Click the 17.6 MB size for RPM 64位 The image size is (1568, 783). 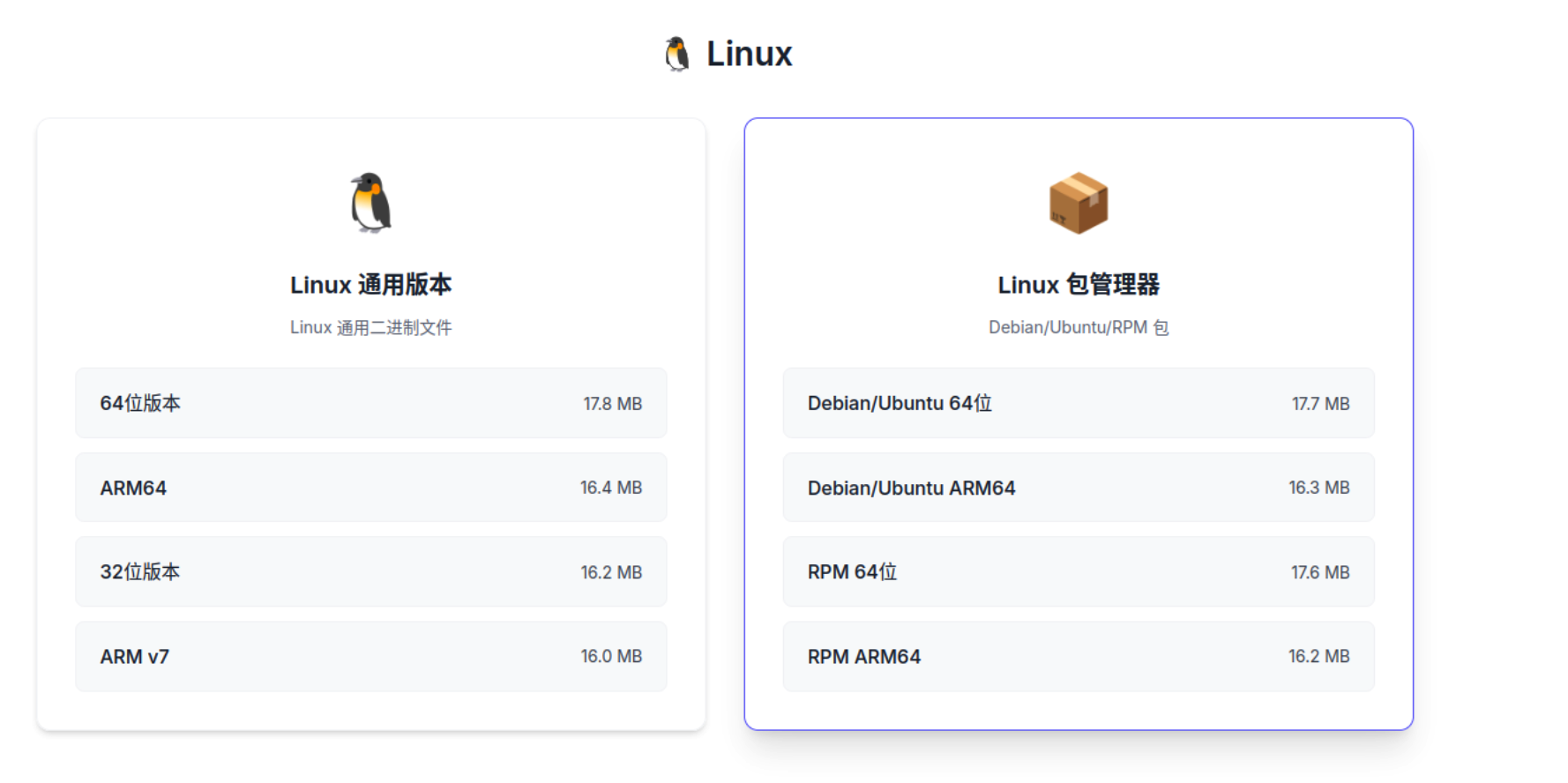click(1320, 573)
